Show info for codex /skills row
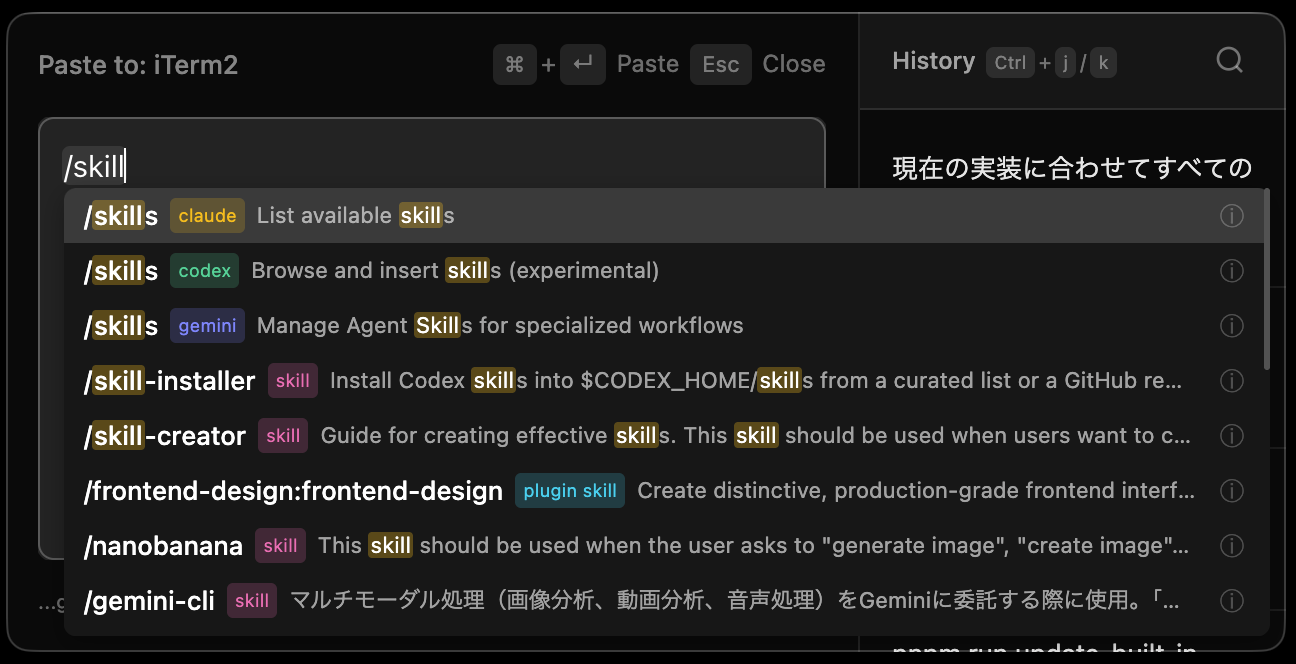 coord(1232,271)
